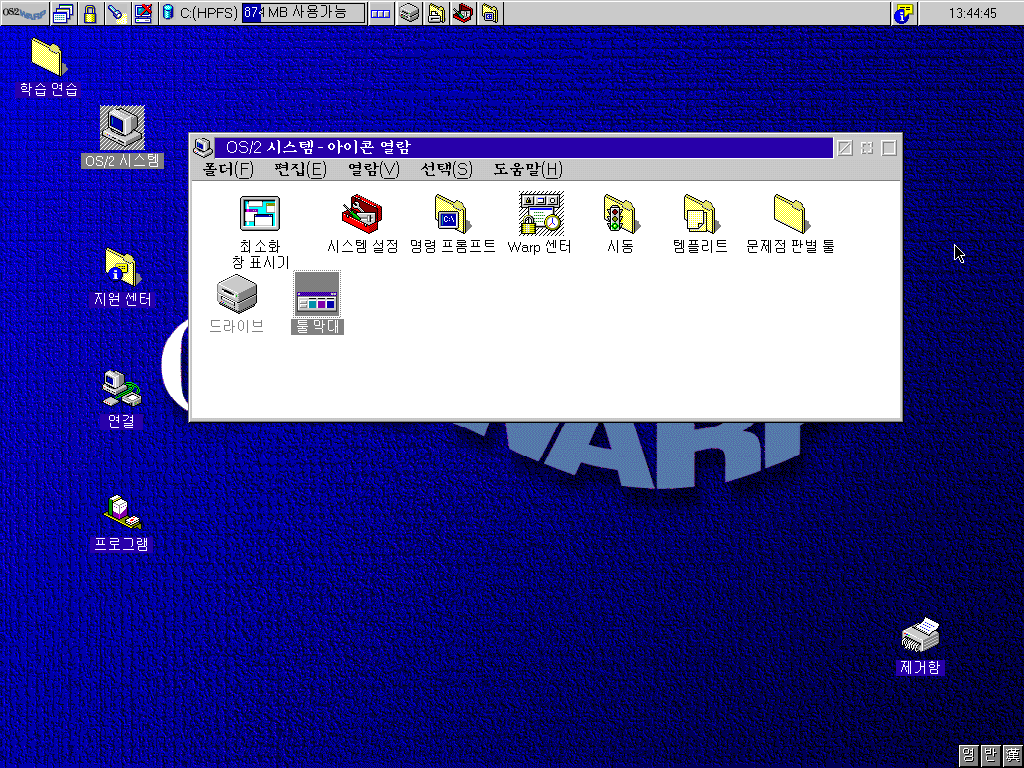The width and height of the screenshot is (1024, 768).
Task: Click the shutdown monitor icon with red X
Action: click(x=144, y=13)
